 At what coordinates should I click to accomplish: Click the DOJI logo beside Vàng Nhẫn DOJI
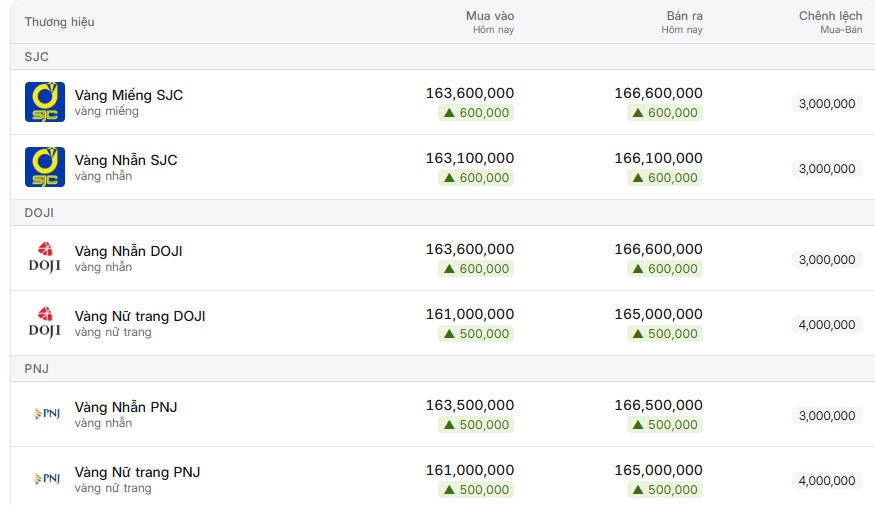coord(45,258)
